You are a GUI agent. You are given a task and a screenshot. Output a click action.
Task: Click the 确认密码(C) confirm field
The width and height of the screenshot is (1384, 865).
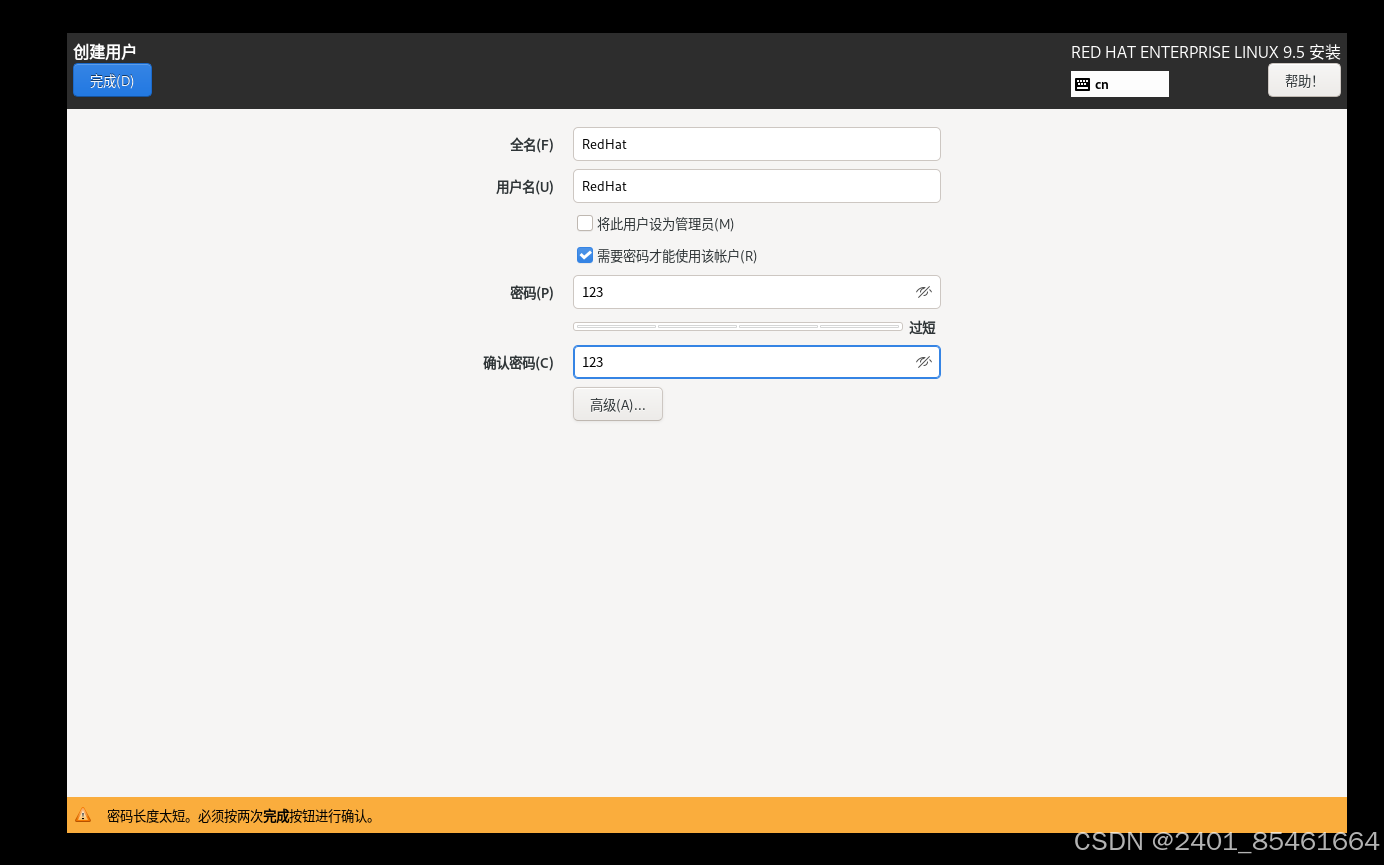(x=756, y=362)
